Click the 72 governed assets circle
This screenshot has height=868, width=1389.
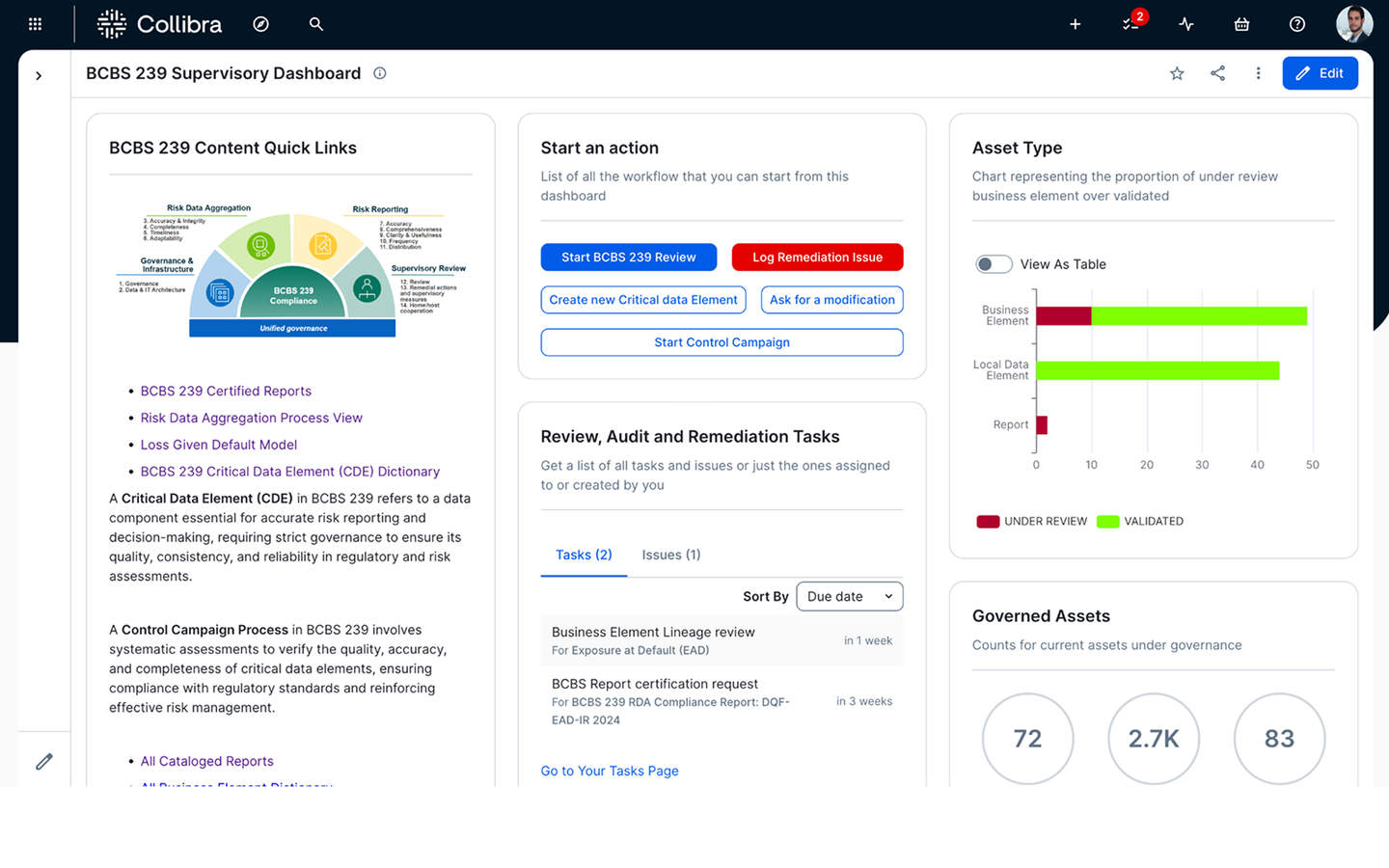click(1027, 739)
